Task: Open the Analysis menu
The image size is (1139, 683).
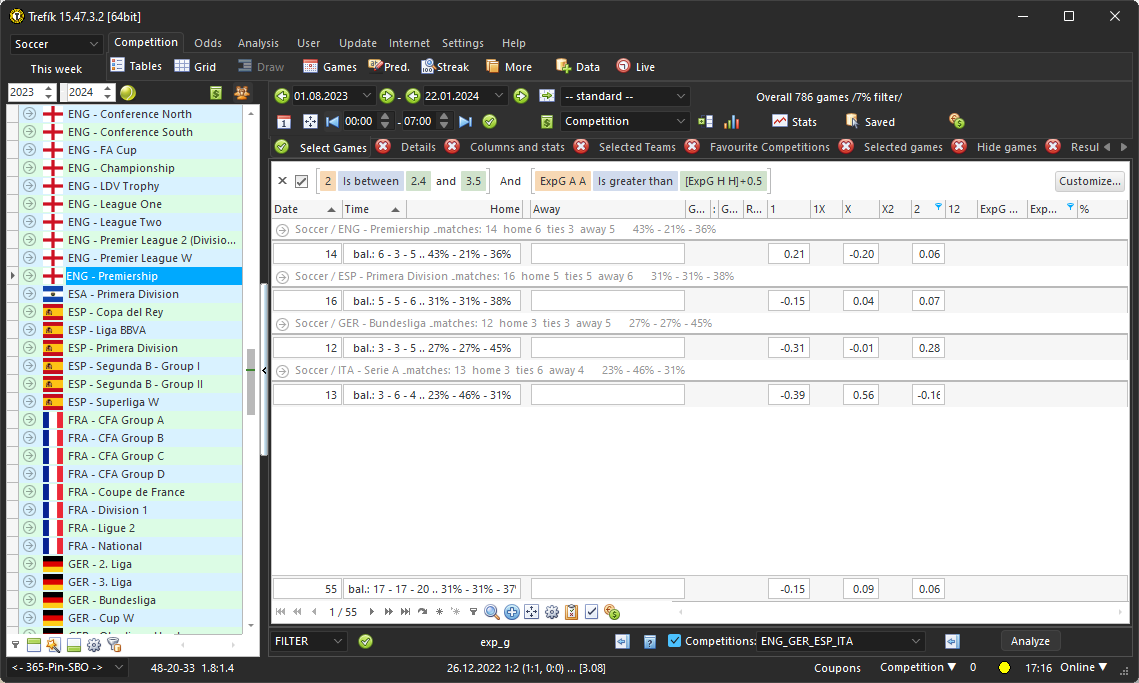Action: (x=258, y=43)
